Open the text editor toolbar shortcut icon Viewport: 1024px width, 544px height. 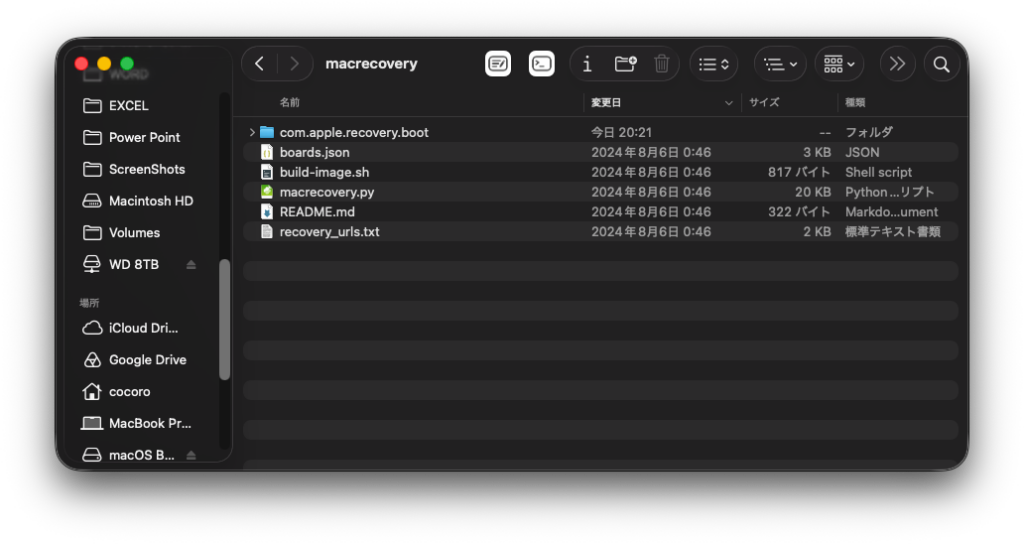(x=498, y=63)
